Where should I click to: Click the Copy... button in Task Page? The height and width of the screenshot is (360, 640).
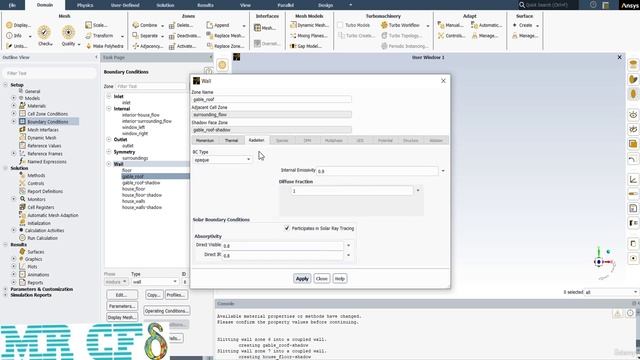tap(153, 295)
